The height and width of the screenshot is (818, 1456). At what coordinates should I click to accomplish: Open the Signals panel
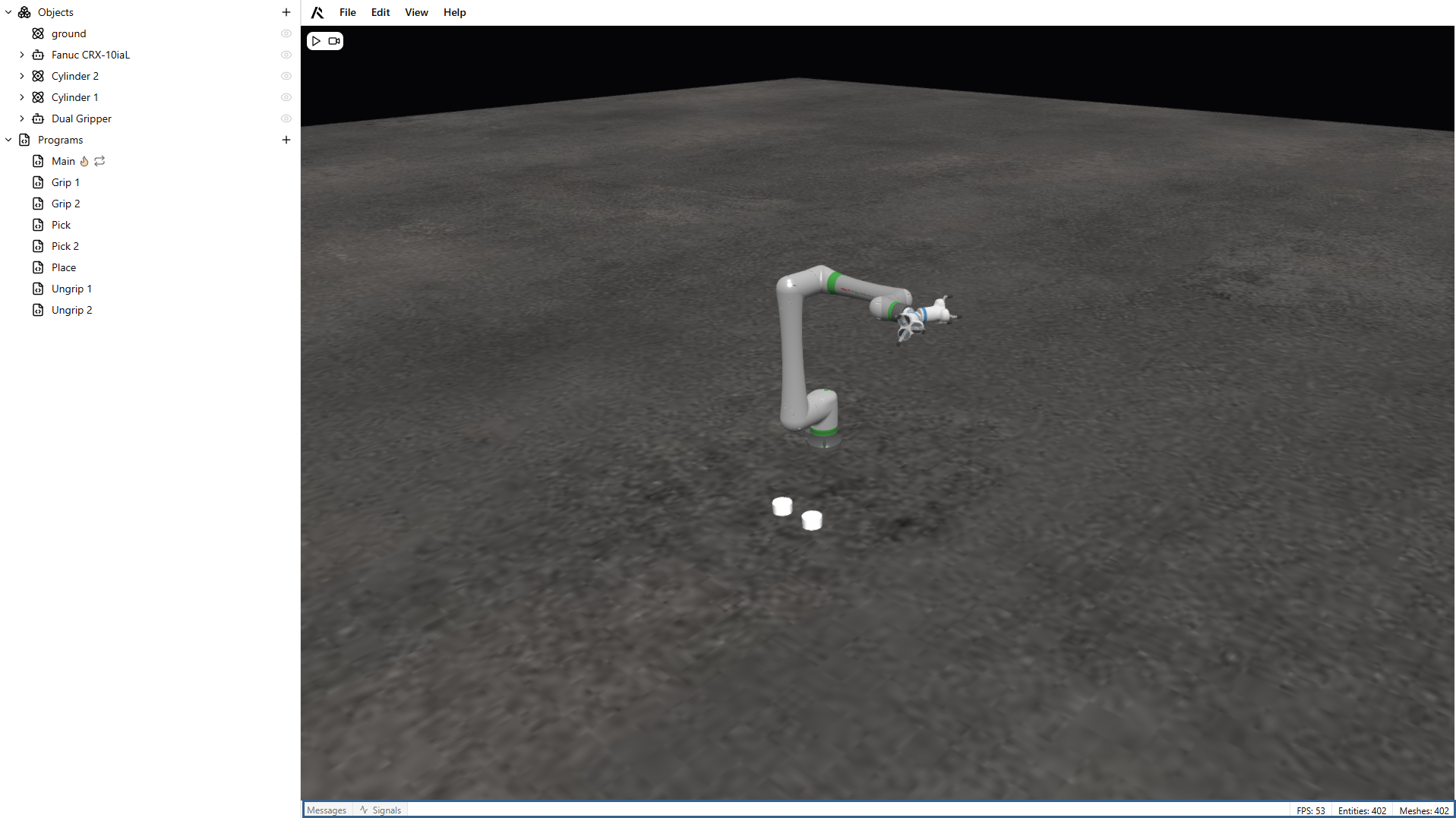click(381, 810)
